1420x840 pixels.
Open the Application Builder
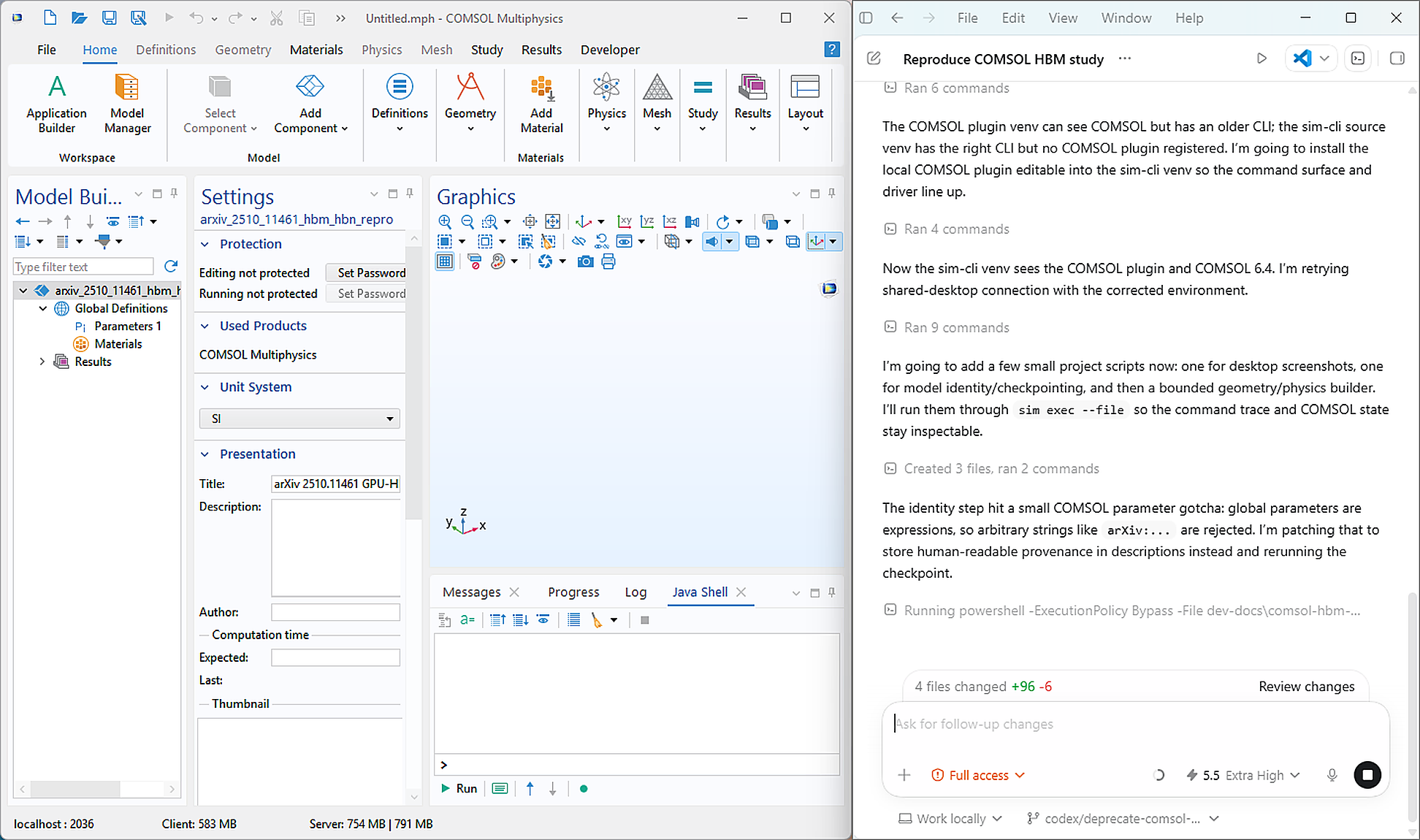click(57, 104)
